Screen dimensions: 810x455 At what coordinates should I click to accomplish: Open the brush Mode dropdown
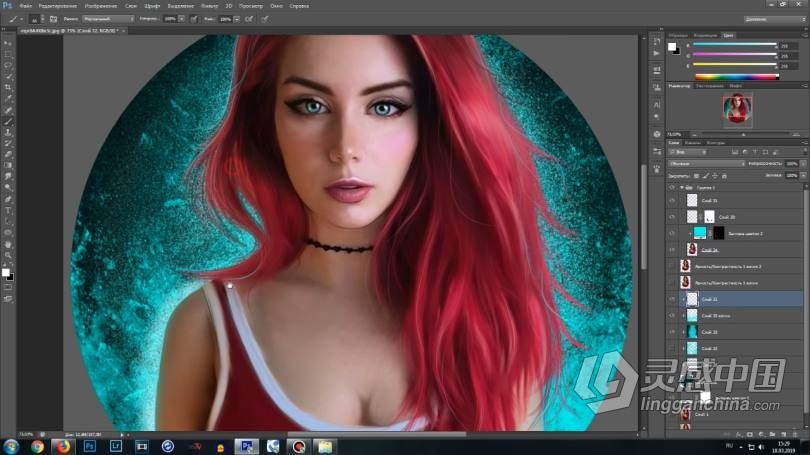(x=108, y=19)
